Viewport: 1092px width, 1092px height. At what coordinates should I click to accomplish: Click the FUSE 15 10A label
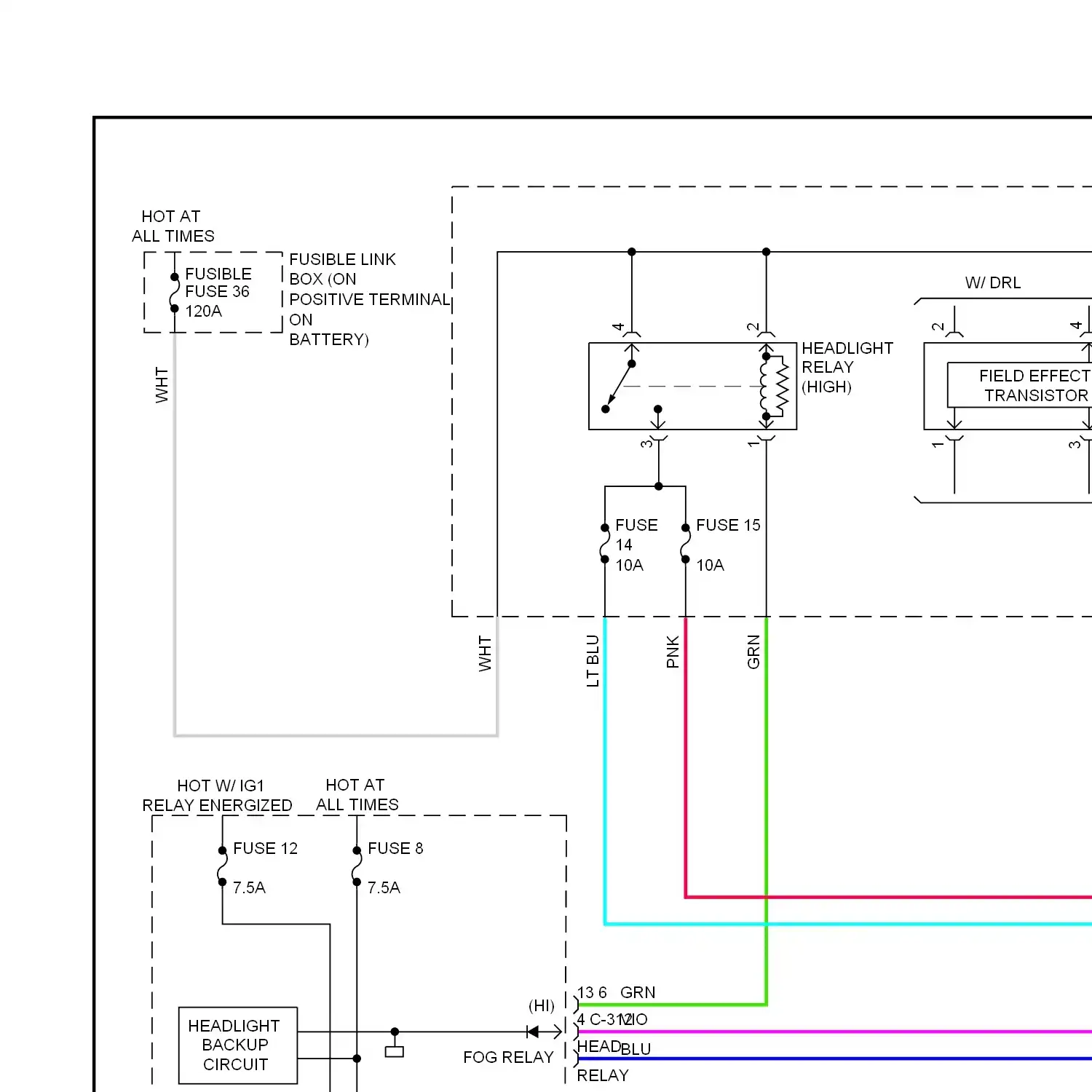(728, 545)
